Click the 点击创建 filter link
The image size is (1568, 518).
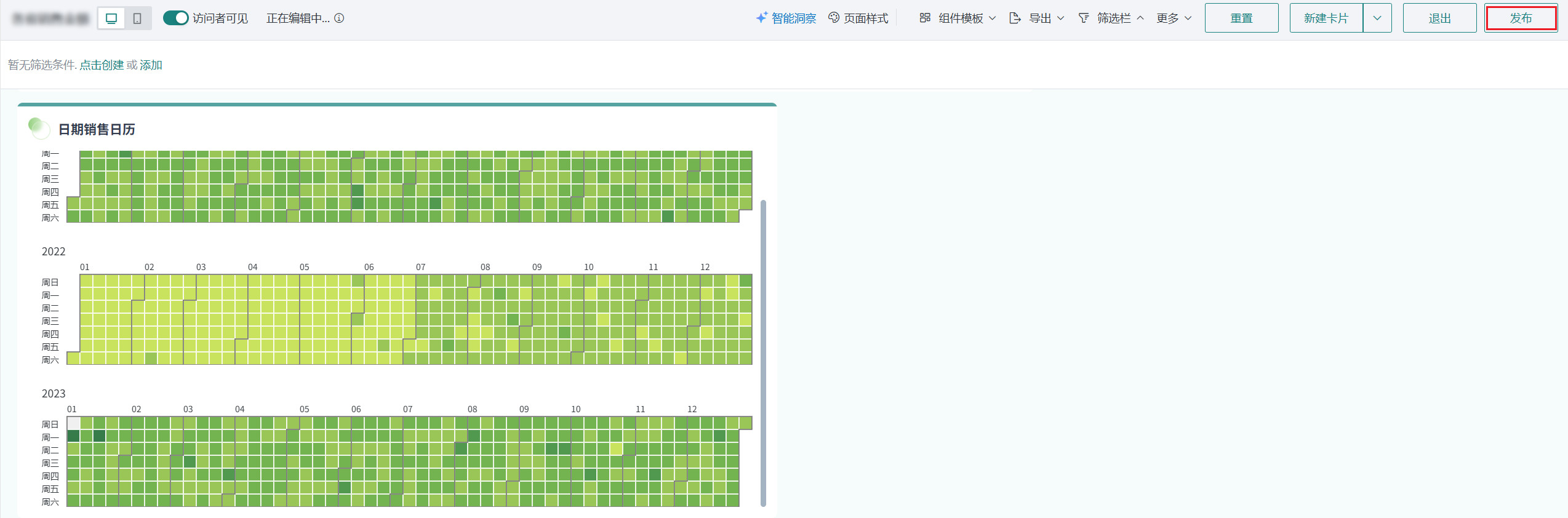pos(102,65)
